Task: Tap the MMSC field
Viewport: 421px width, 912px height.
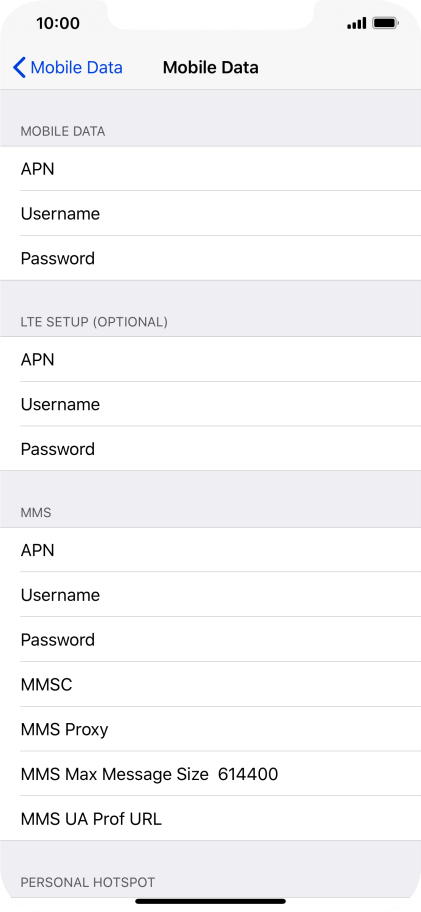Action: (210, 684)
